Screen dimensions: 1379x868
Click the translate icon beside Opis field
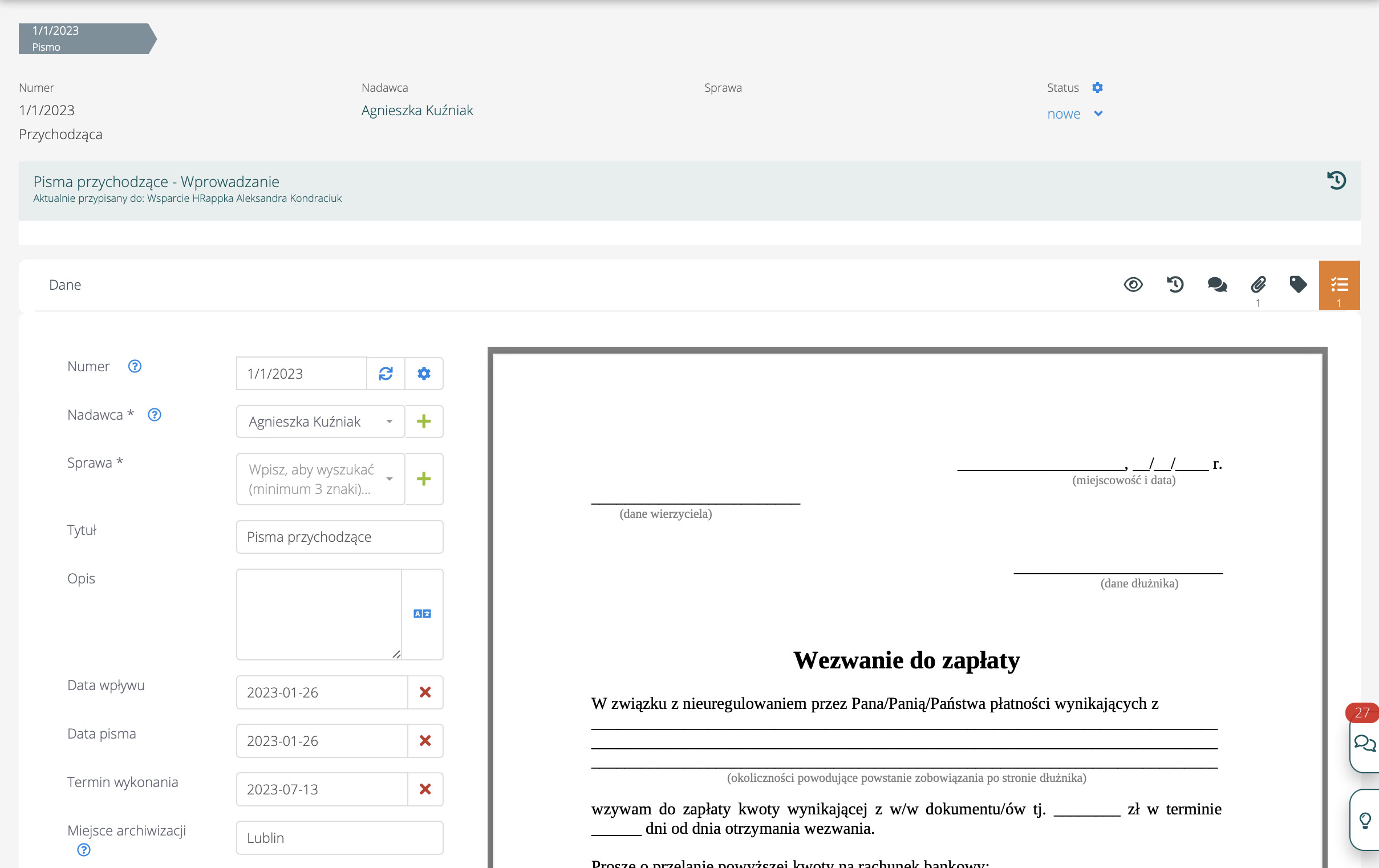[422, 614]
